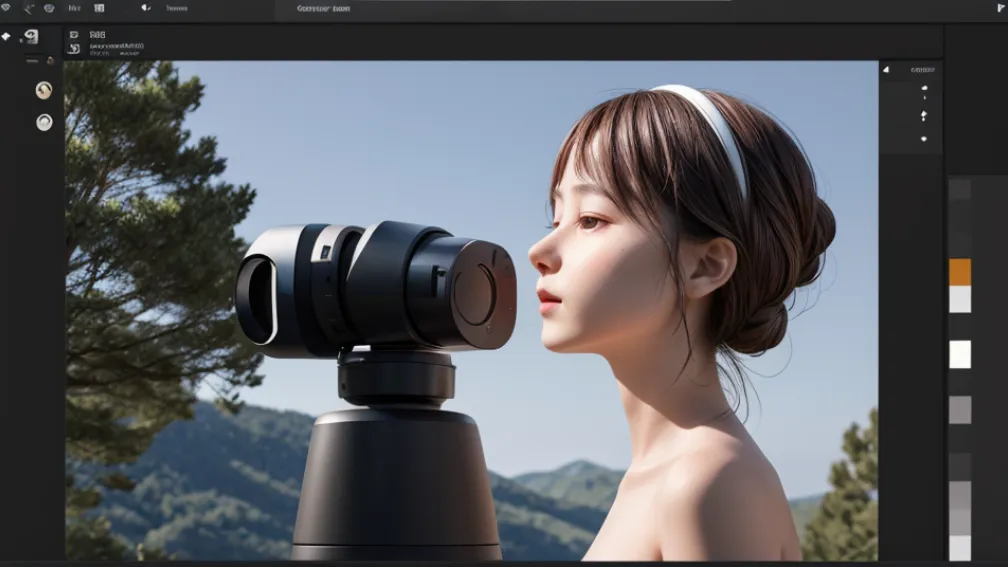Select the upper round beige tool in sidebar
This screenshot has height=567, width=1008.
point(44,90)
